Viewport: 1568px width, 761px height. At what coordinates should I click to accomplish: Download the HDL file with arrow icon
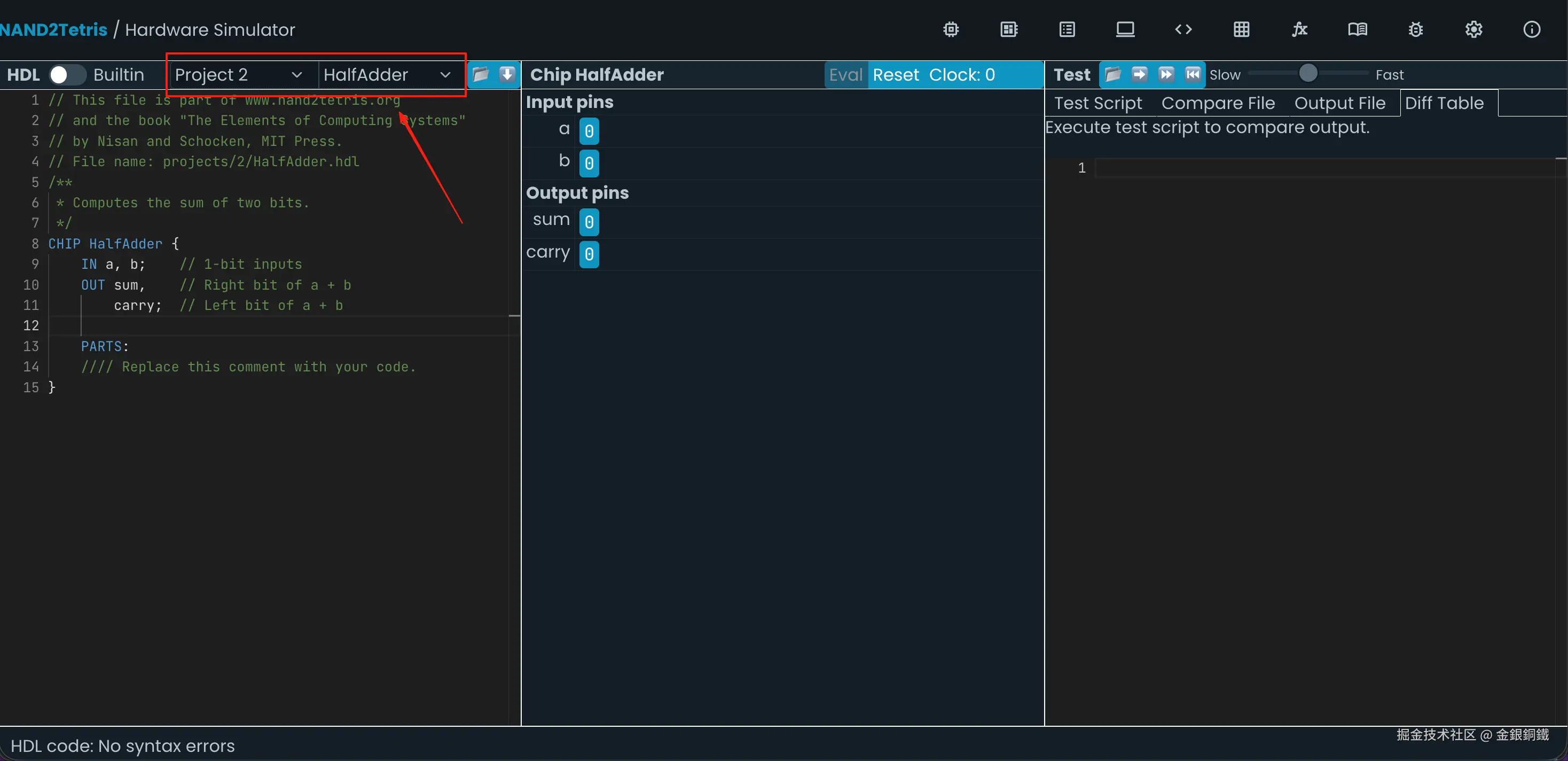tap(507, 74)
